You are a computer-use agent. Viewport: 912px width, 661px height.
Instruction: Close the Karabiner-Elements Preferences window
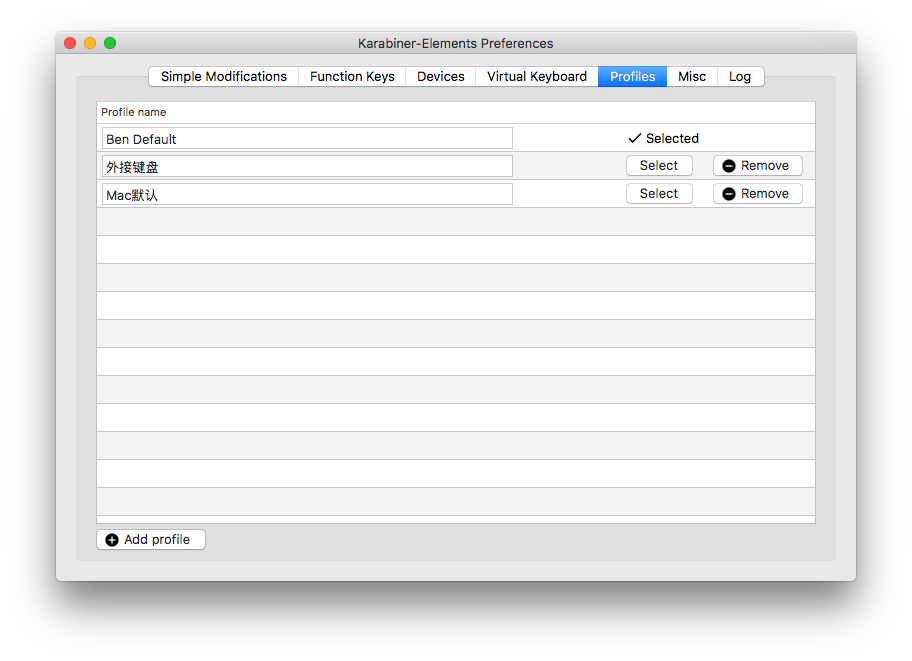pyautogui.click(x=70, y=43)
